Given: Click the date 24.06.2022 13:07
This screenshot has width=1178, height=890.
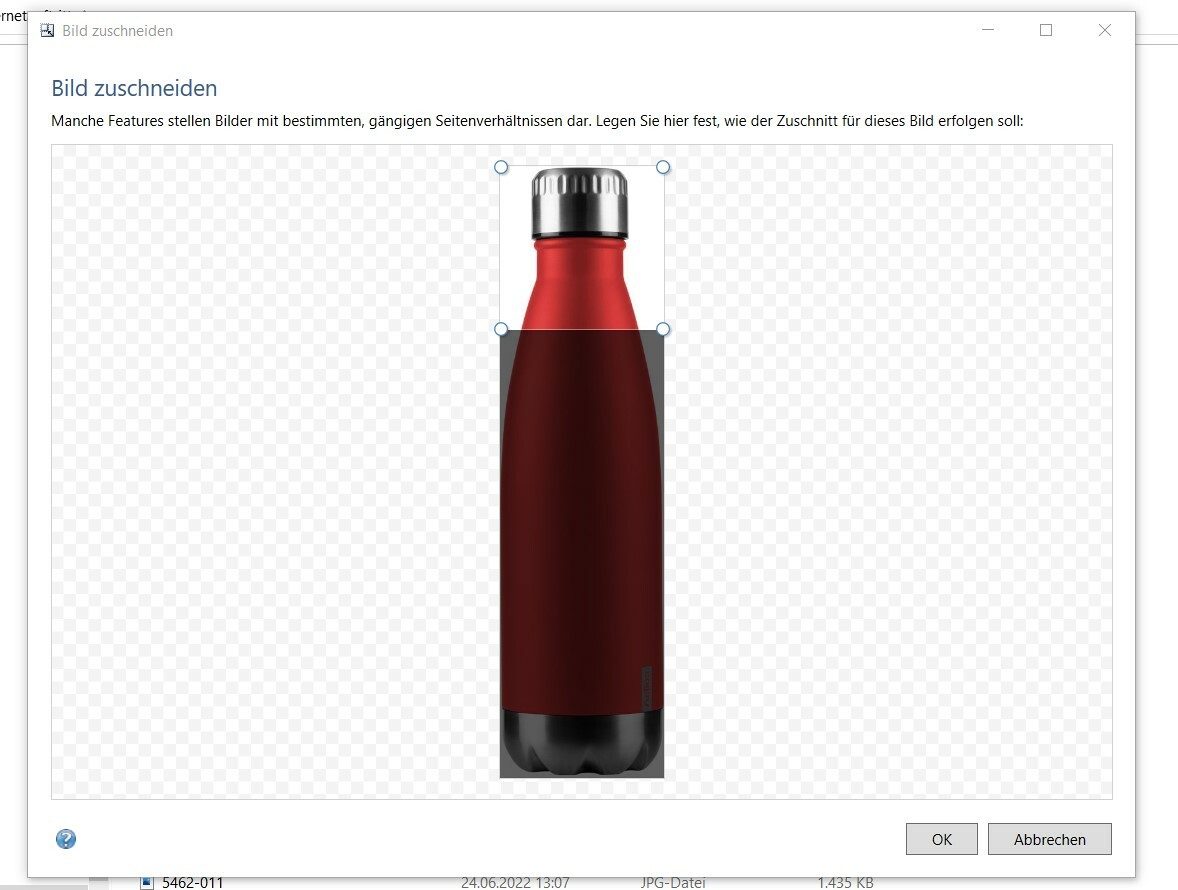Looking at the screenshot, I should point(515,882).
